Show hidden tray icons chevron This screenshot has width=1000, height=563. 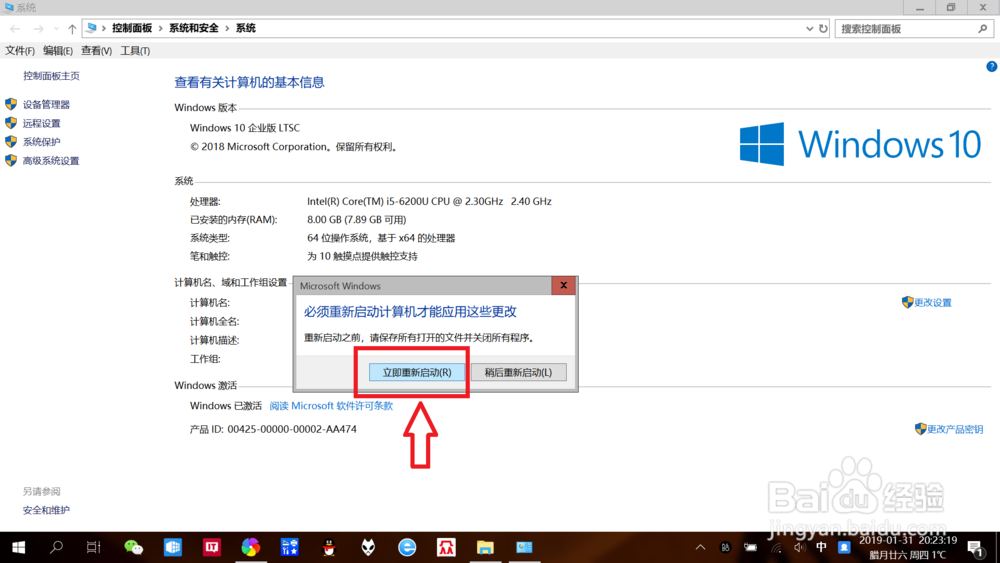click(x=700, y=547)
